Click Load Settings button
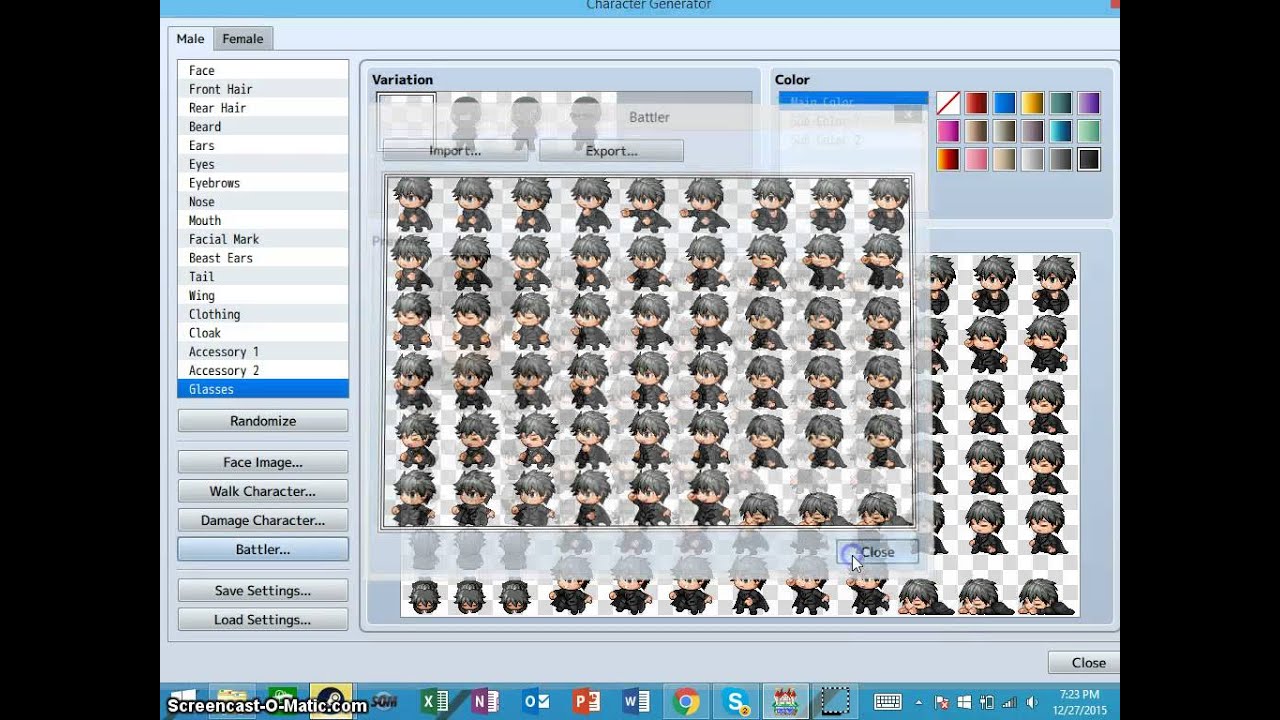The image size is (1280, 720). coord(263,619)
